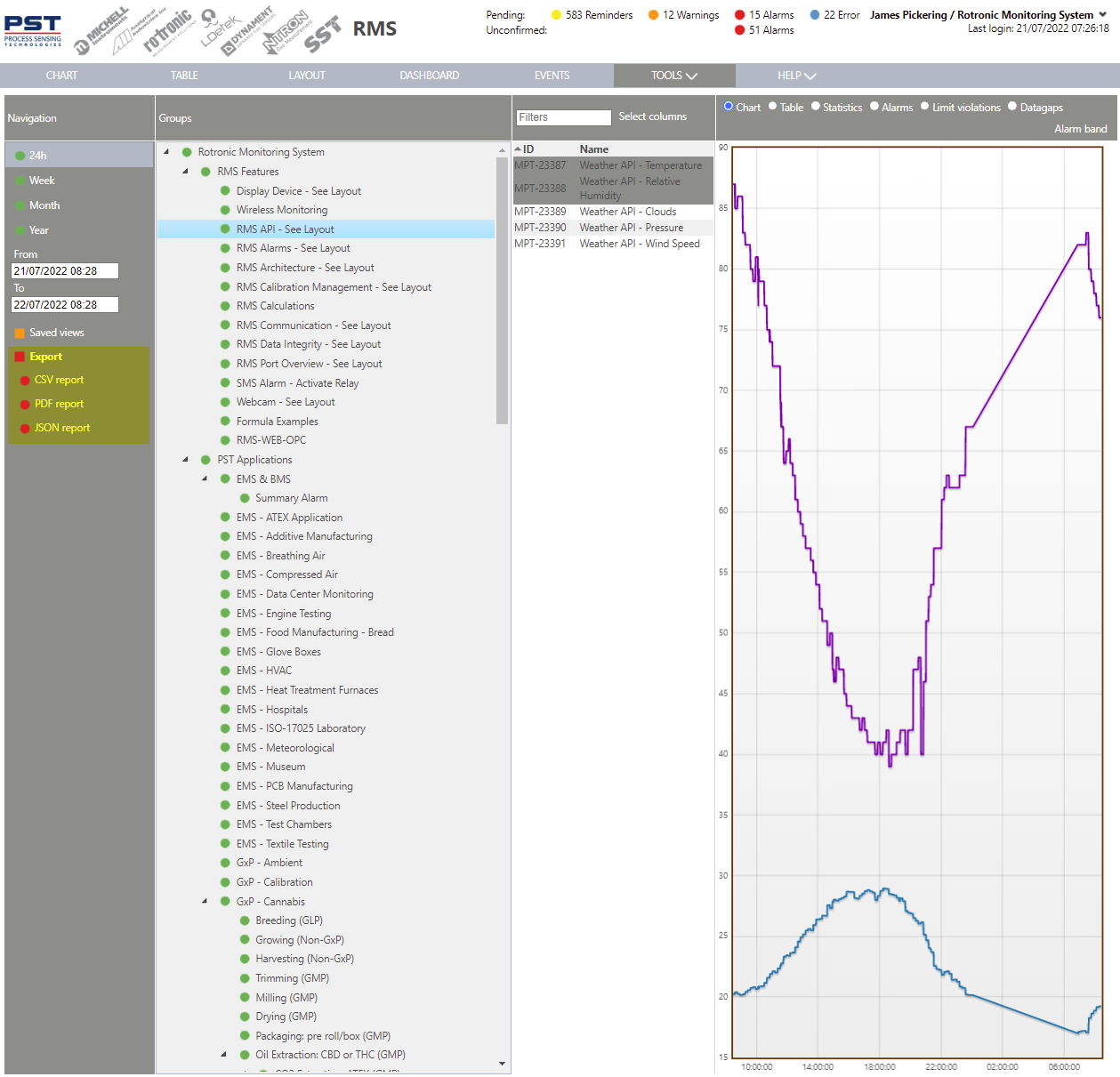This screenshot has height=1077, width=1120.
Task: Click green dot beside EMS - HVAC
Action: 225,671
